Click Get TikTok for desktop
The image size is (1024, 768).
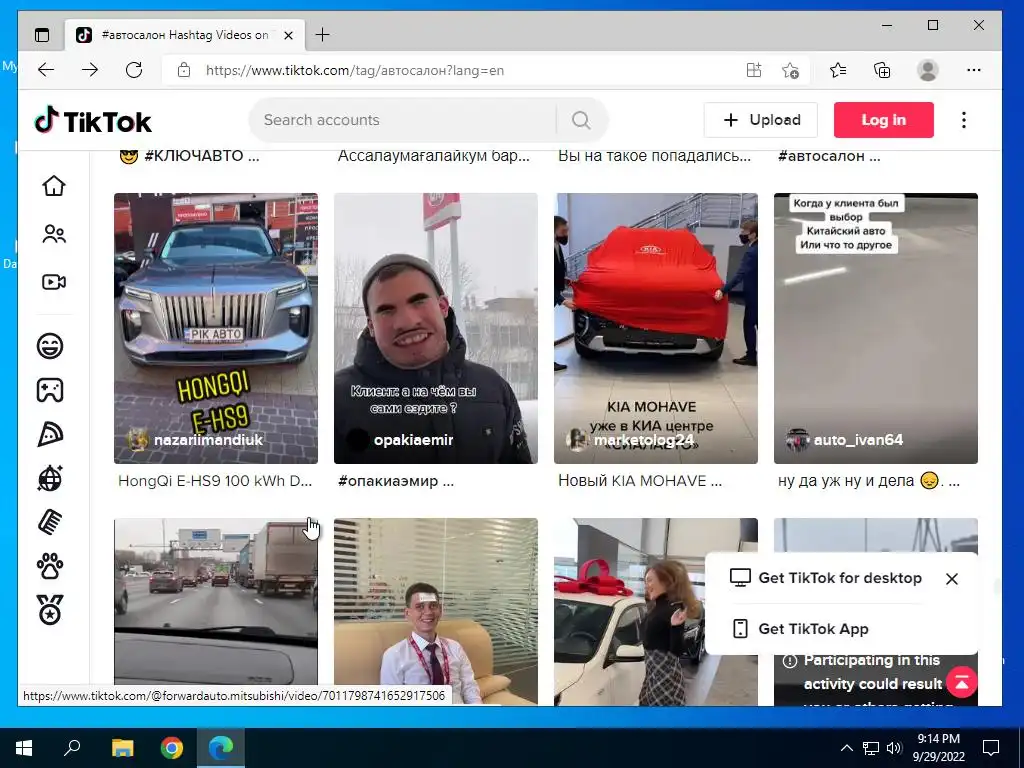(x=826, y=578)
